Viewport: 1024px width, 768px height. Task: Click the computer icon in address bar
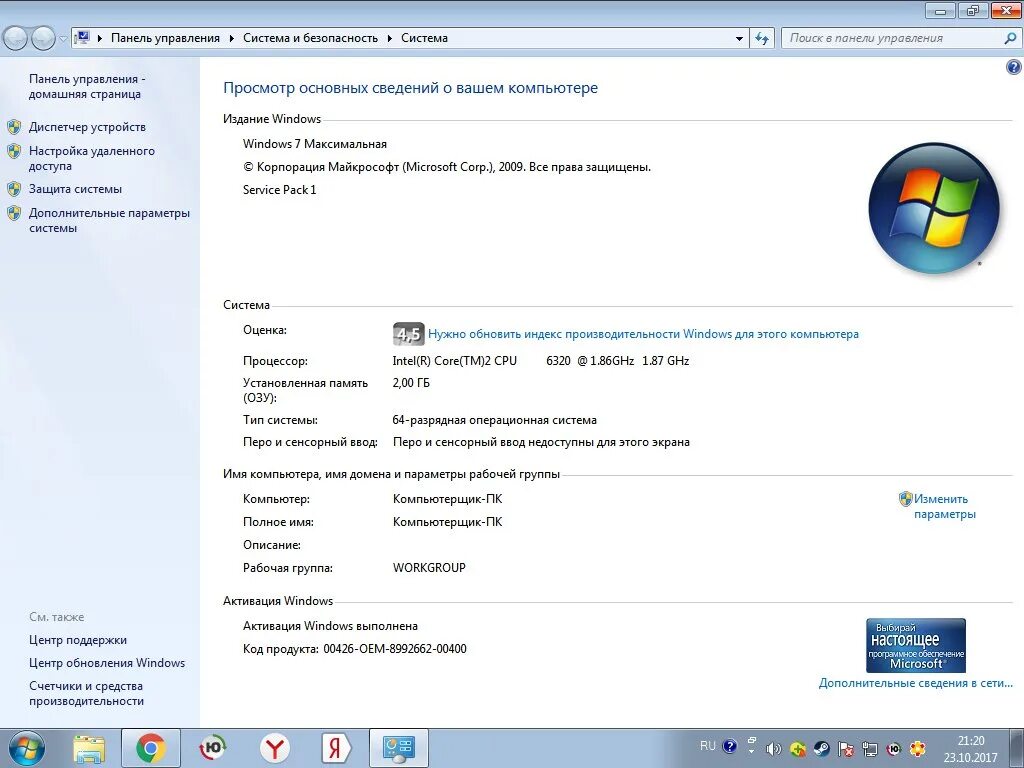82,37
